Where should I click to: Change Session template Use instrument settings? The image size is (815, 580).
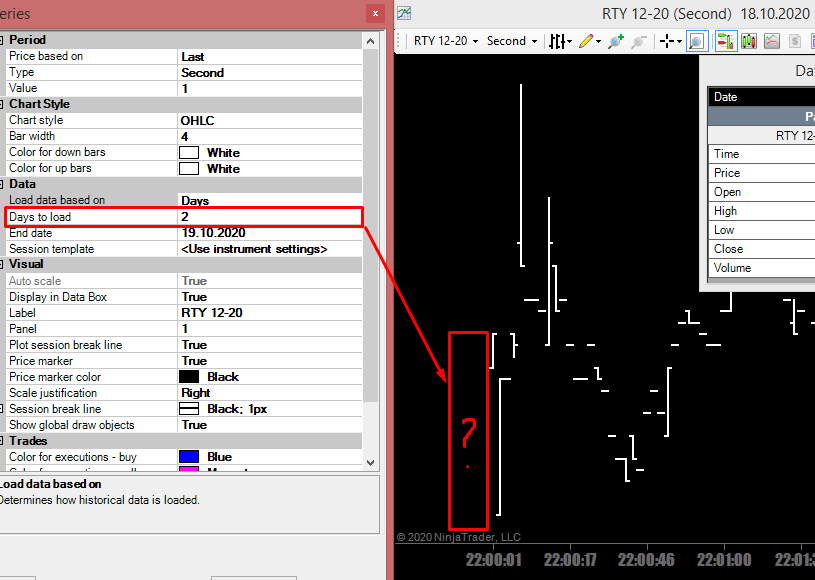[270, 249]
